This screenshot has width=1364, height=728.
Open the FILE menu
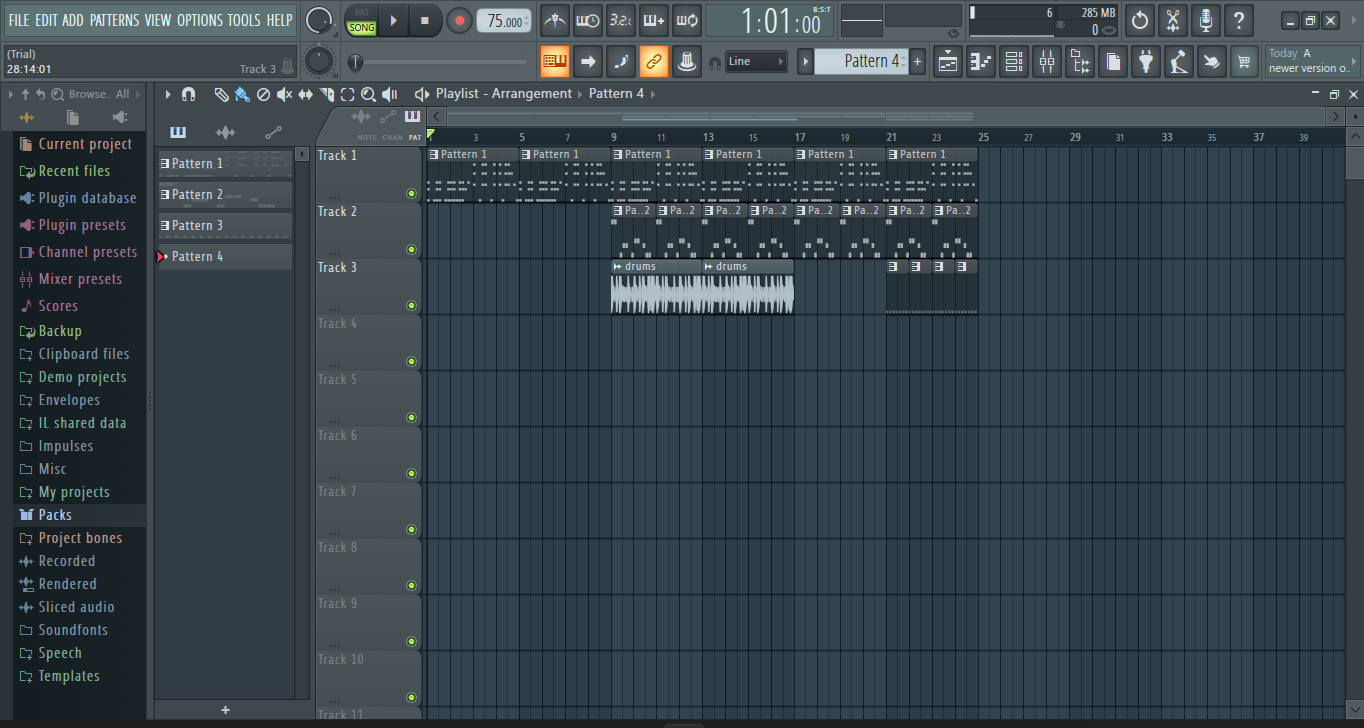point(19,20)
